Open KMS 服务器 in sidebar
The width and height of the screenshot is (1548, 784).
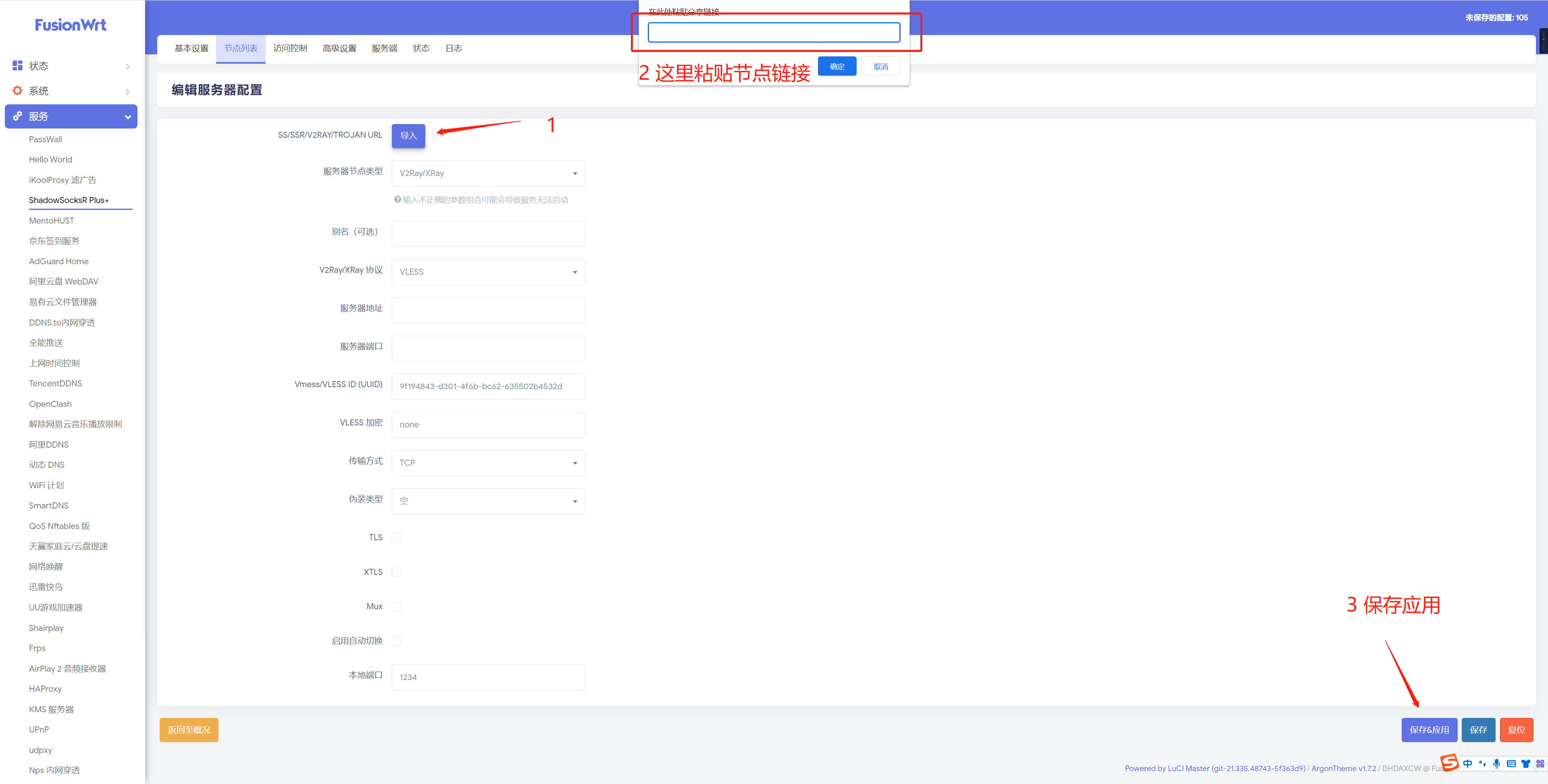(x=52, y=709)
